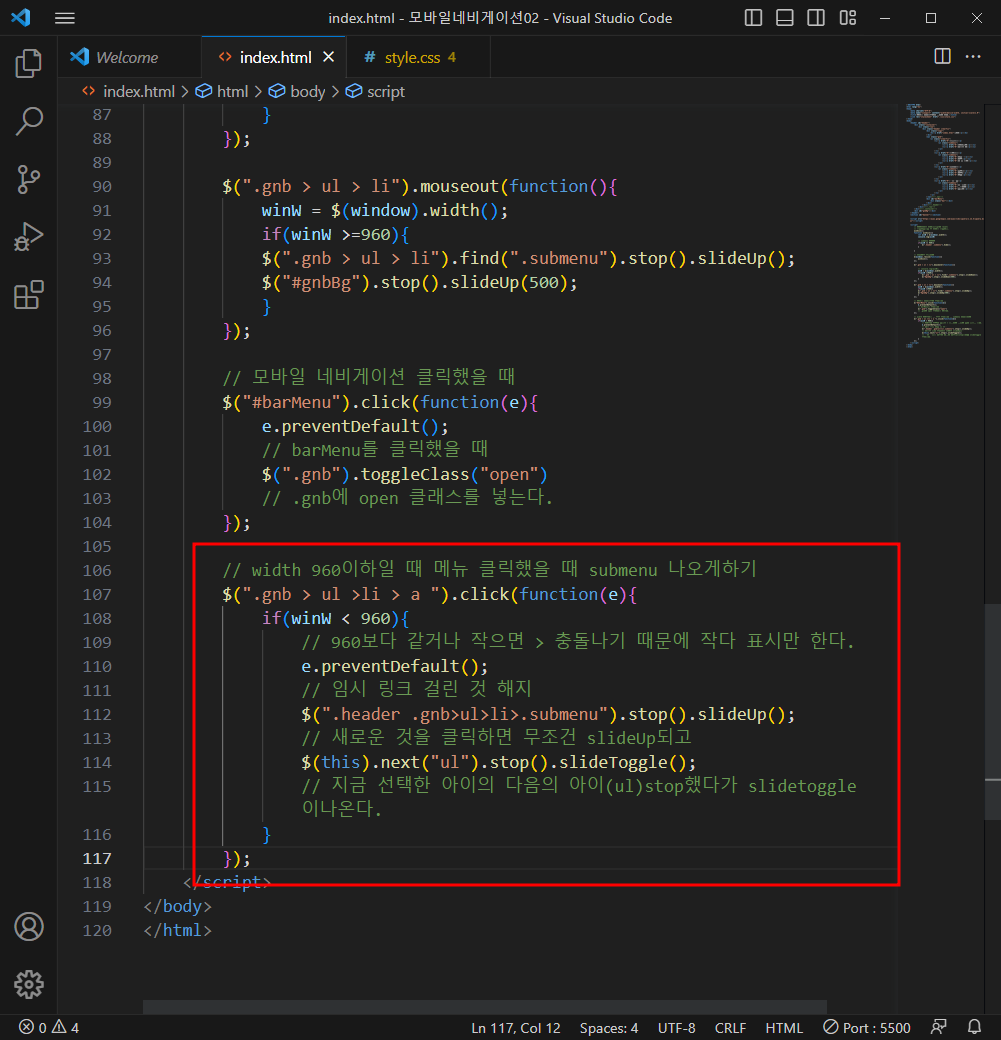Image resolution: width=1001 pixels, height=1040 pixels.
Task: Click warnings count 4 in status bar
Action: pos(66,1027)
